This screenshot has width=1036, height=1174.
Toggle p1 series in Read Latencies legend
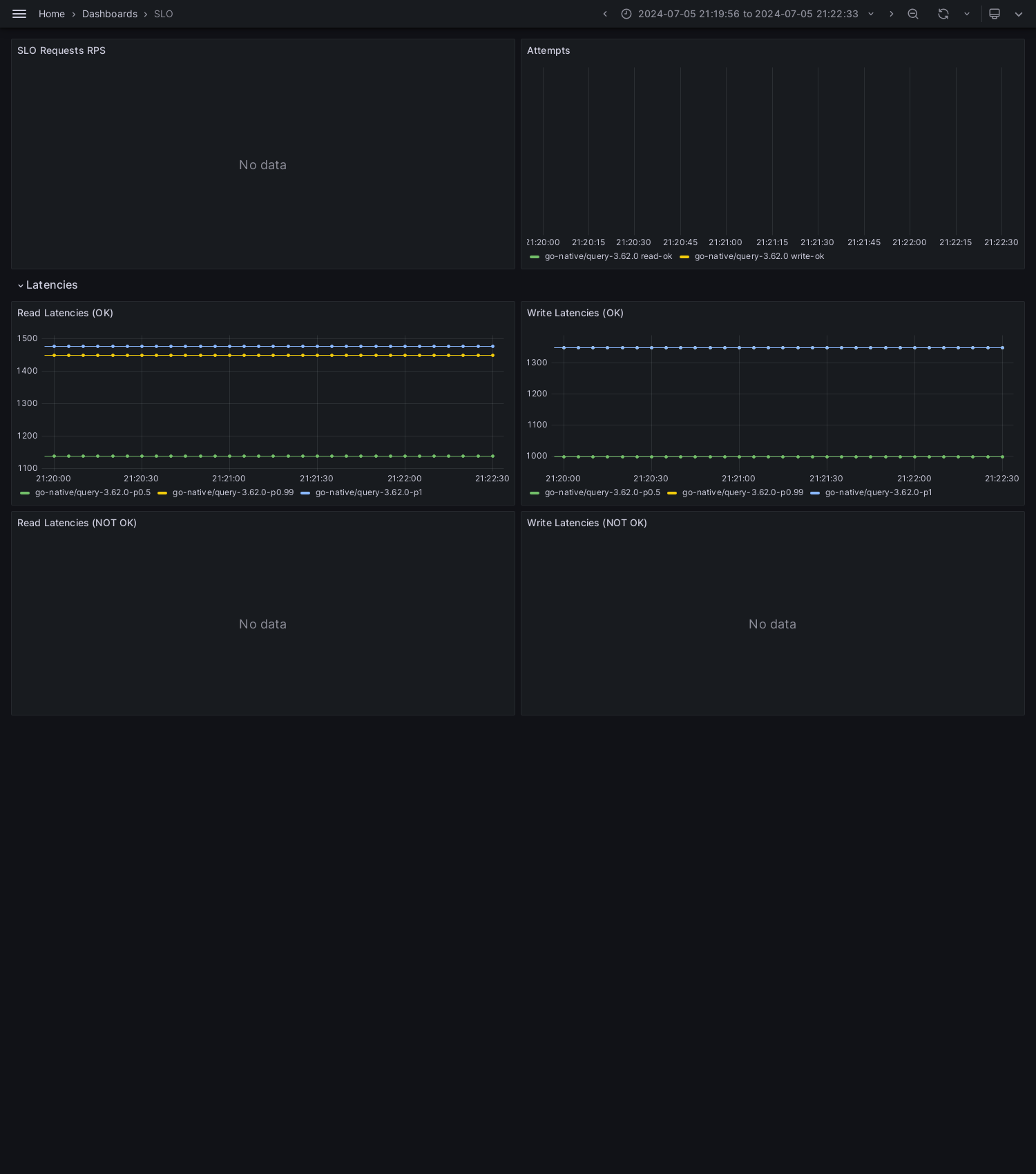[369, 492]
